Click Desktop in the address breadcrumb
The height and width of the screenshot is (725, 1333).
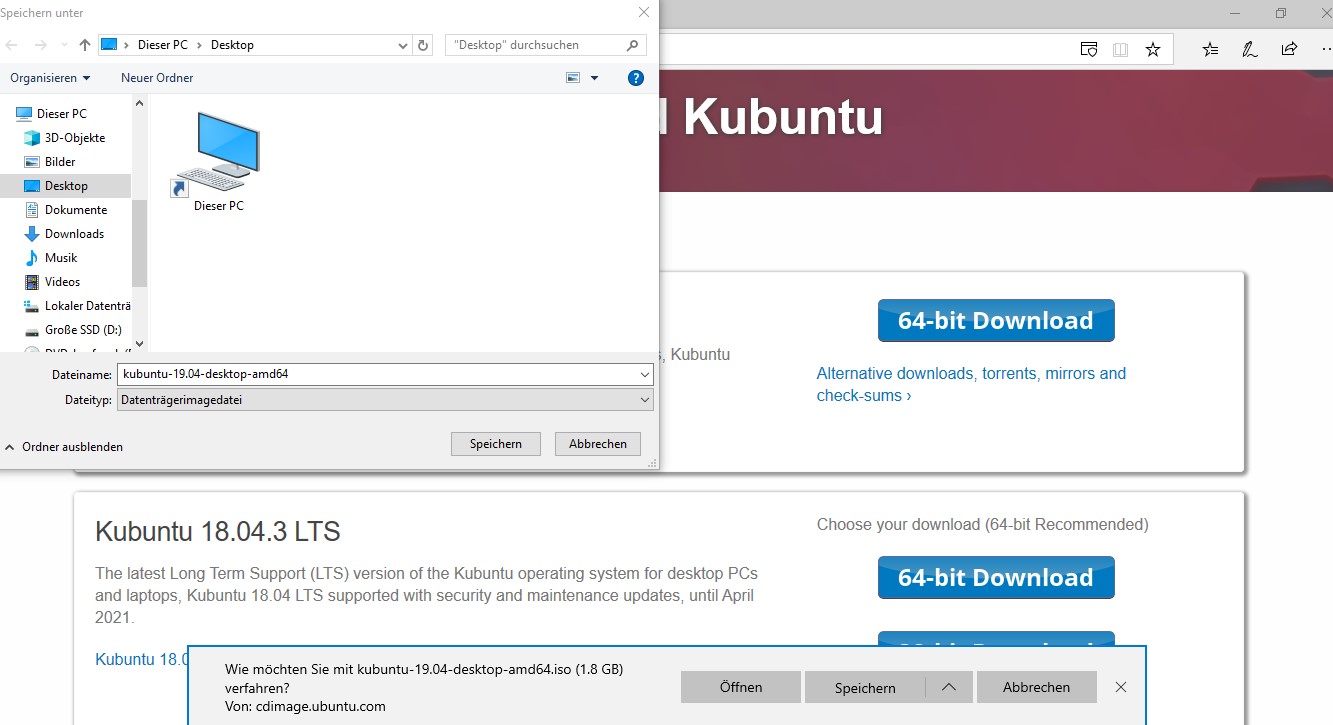click(x=232, y=45)
